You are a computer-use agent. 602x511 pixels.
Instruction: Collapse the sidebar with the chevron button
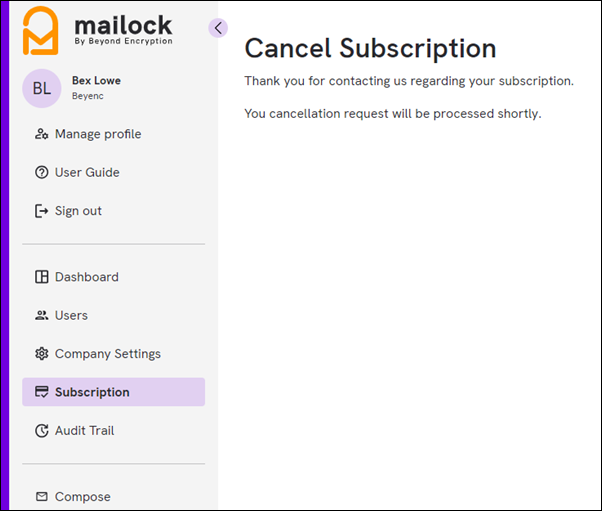click(218, 28)
